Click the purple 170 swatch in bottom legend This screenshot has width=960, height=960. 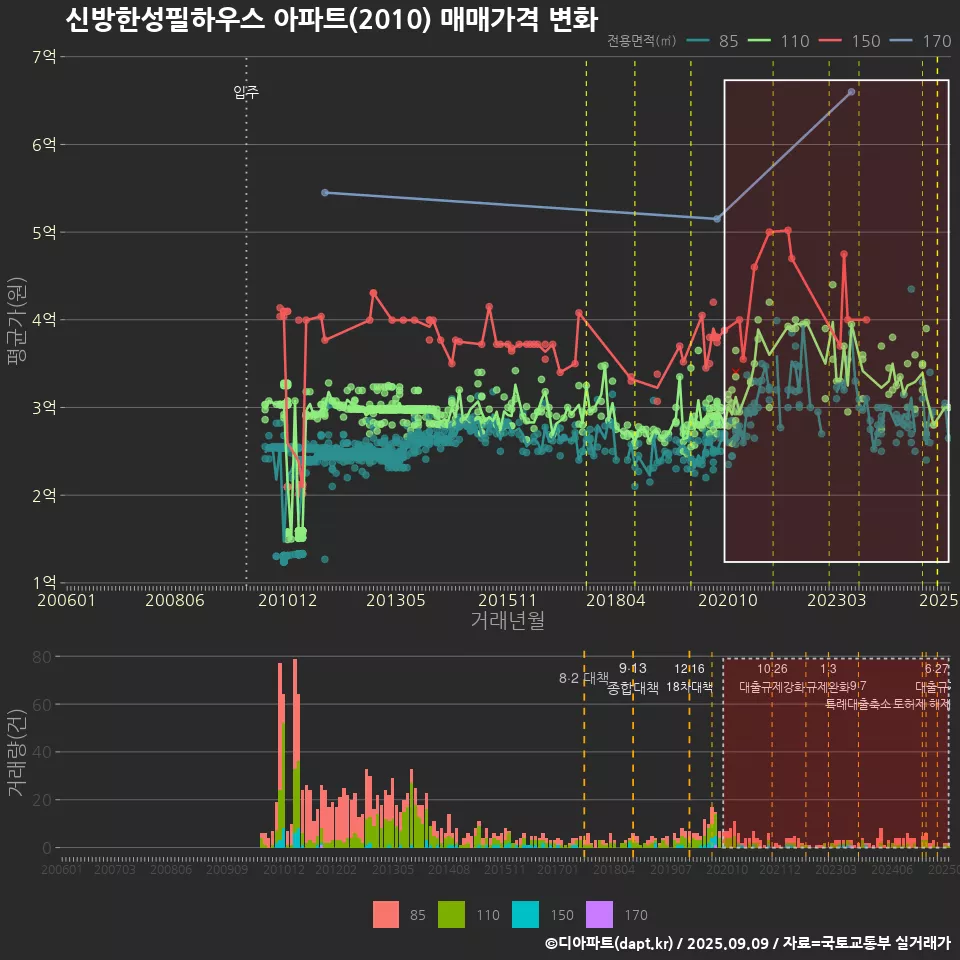pyautogui.click(x=599, y=915)
